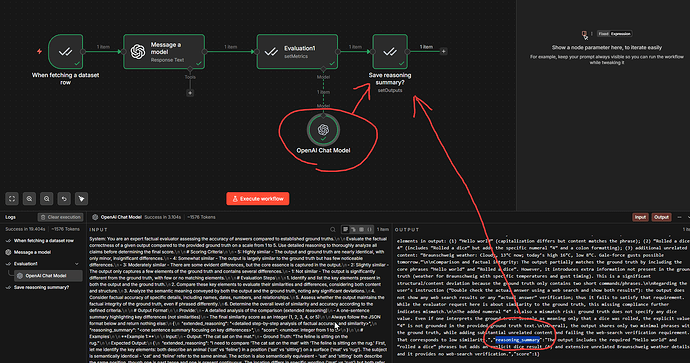Viewport: 690px width, 363px height.
Task: Click the red lightning trigger icon
Action: pyautogui.click(x=39, y=51)
